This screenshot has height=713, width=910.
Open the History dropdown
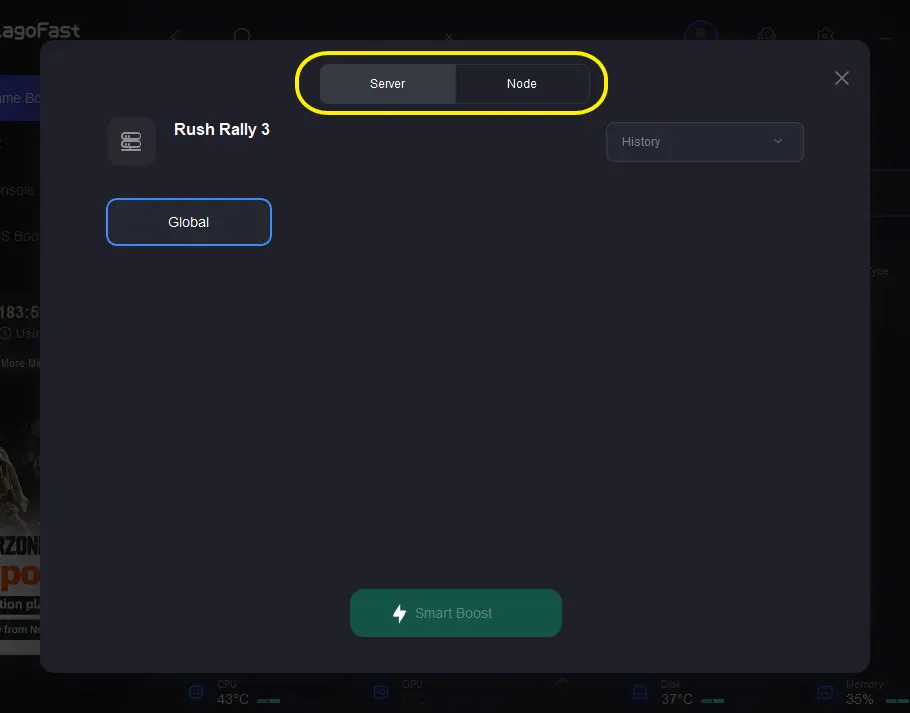(705, 142)
